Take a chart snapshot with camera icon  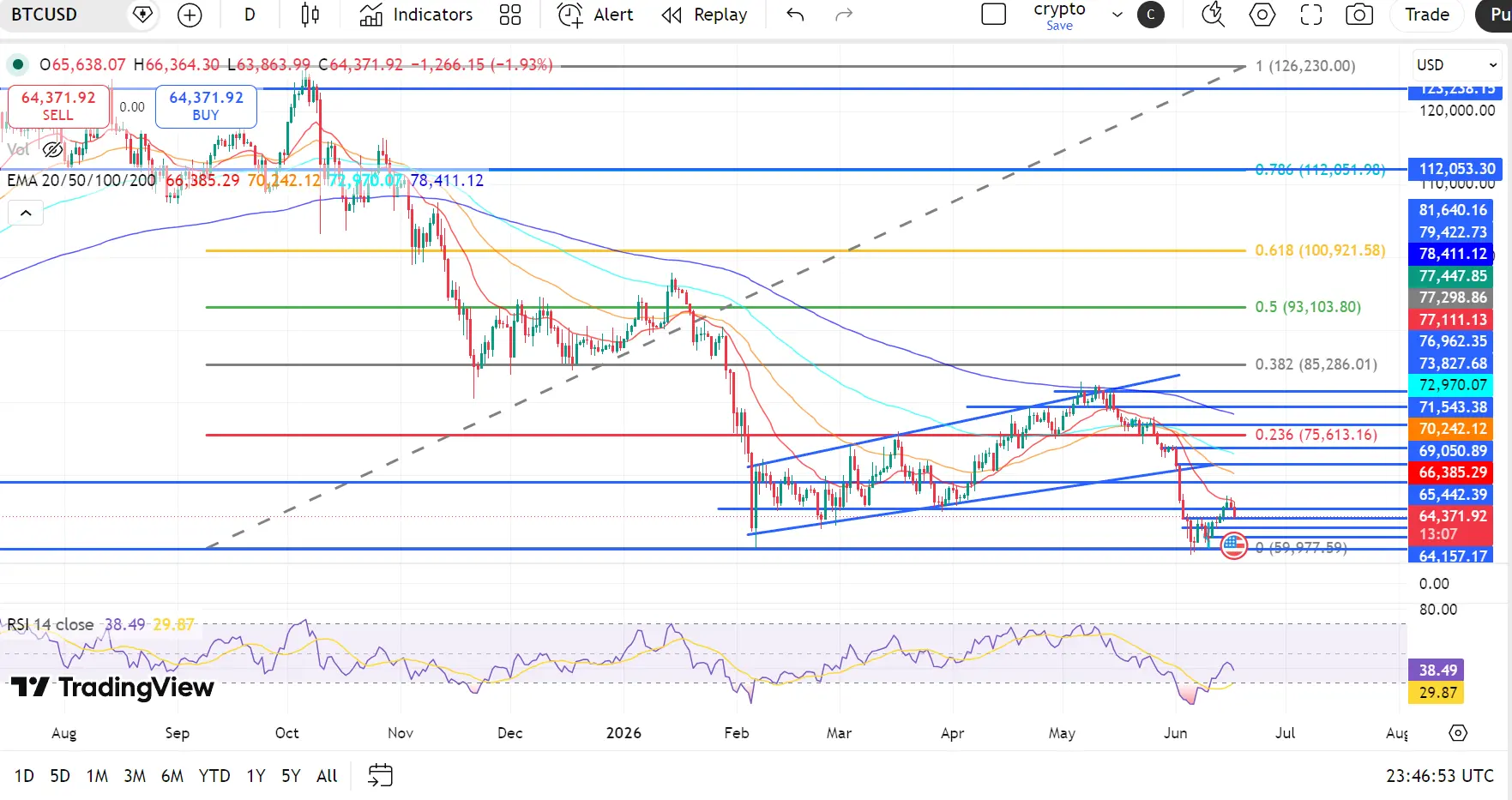tap(1359, 15)
